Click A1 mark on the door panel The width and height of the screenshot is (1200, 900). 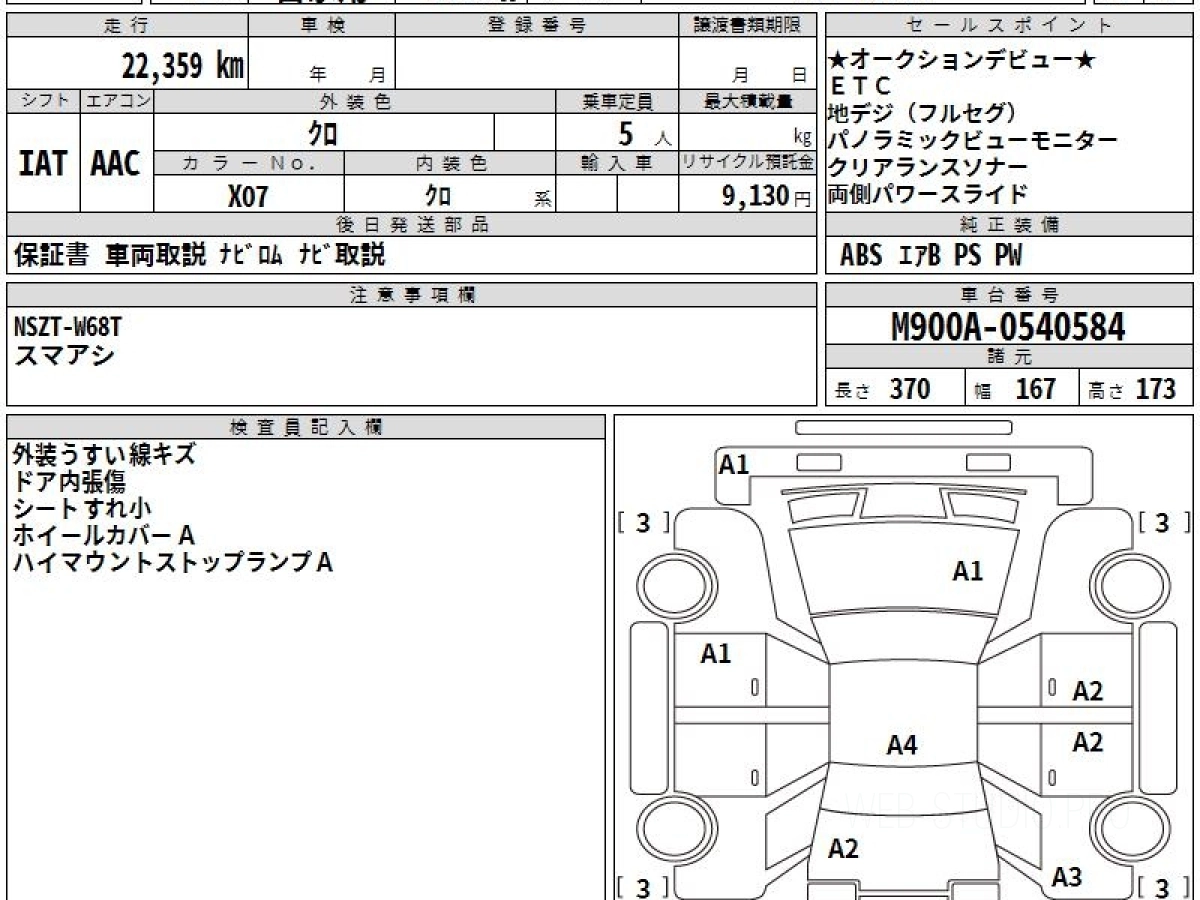(715, 654)
